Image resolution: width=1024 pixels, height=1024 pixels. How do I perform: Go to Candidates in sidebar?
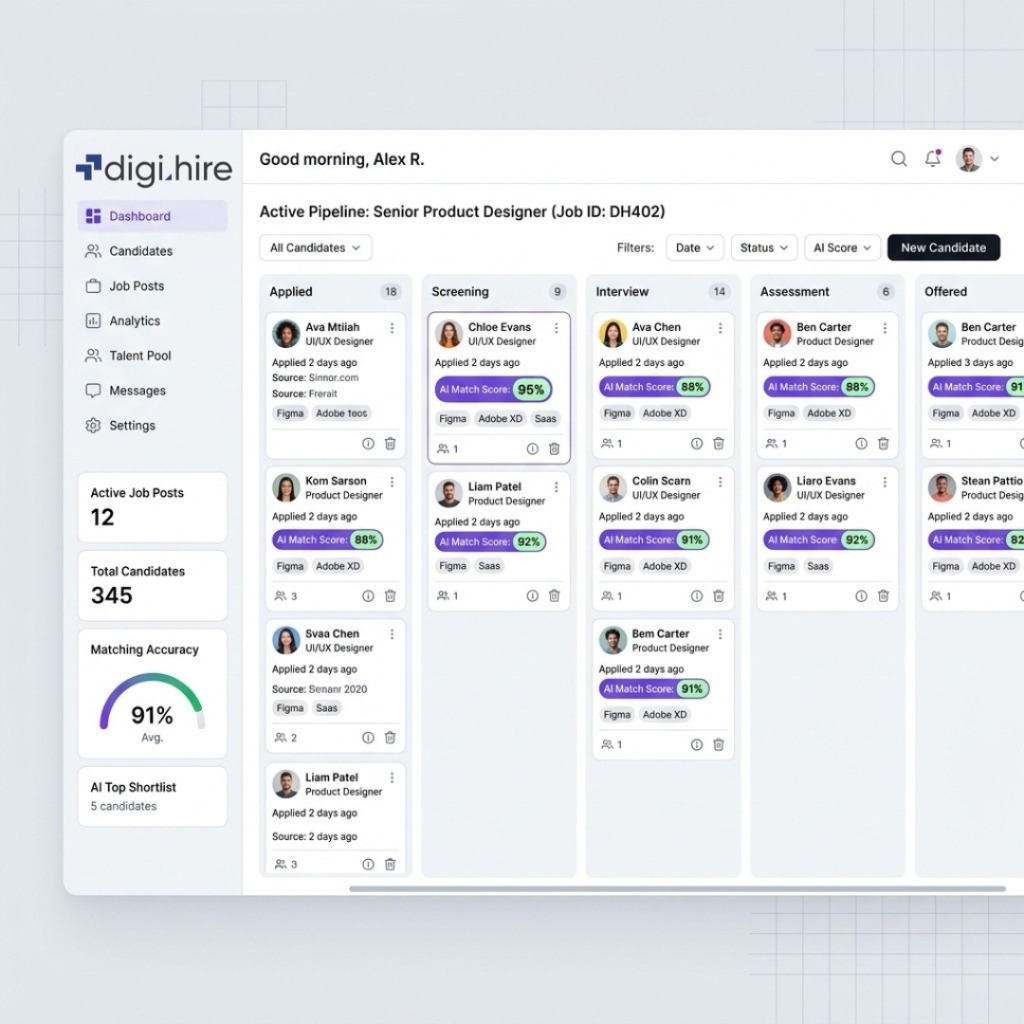[x=129, y=251]
